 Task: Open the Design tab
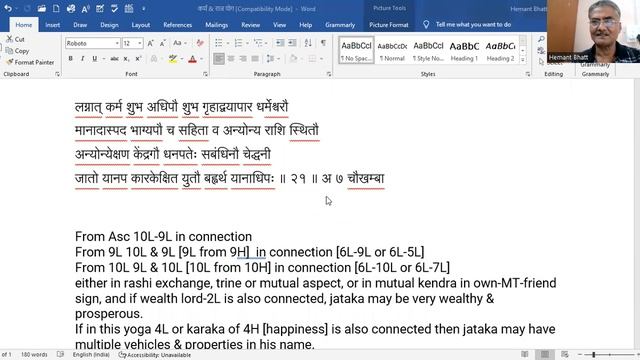[109, 25]
